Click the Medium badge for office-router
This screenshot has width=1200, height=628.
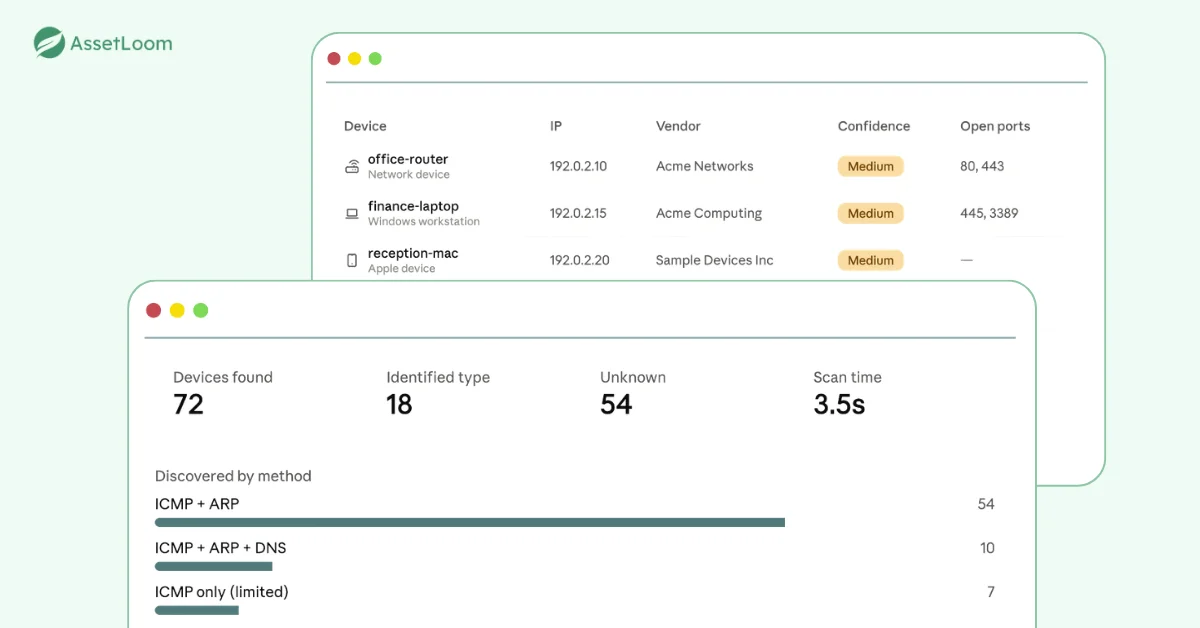(x=871, y=166)
